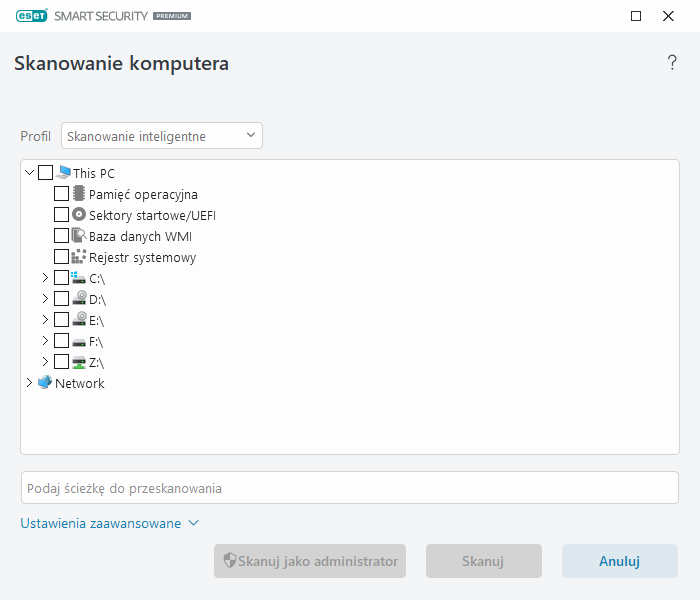Click the memory chip icon for Pamięć operacyjna
The width and height of the screenshot is (700, 600).
pyautogui.click(x=79, y=193)
